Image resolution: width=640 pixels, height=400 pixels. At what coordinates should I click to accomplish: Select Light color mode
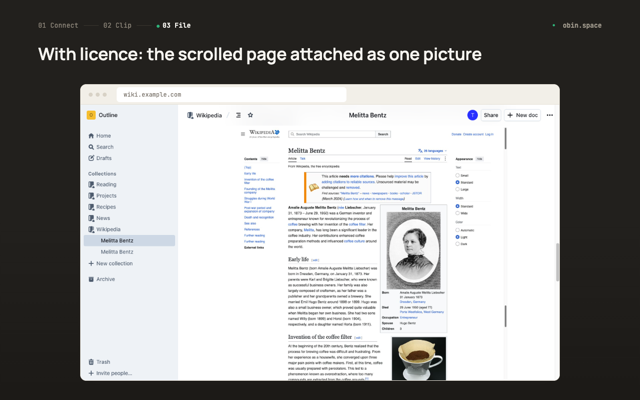[x=458, y=237]
